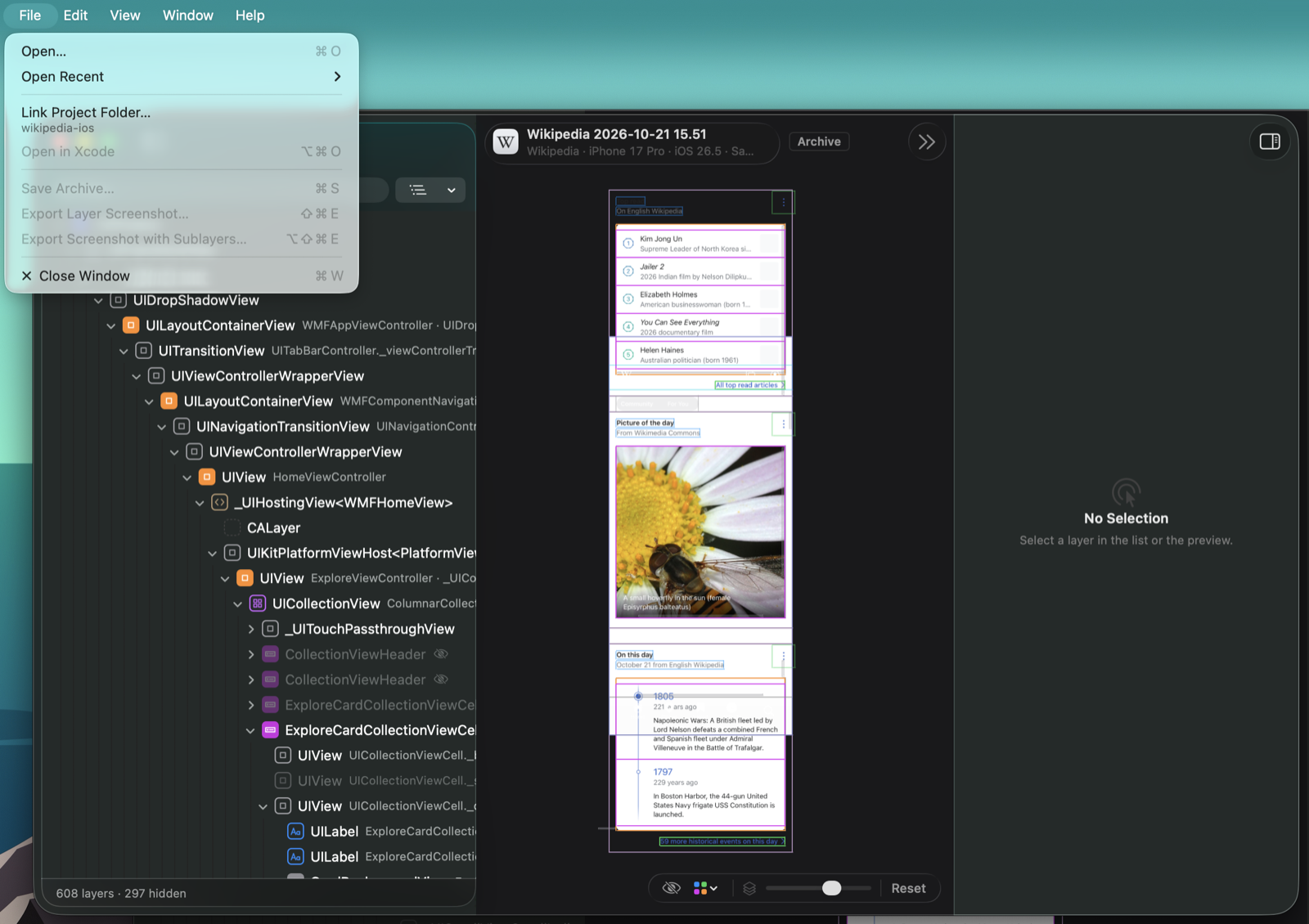Click the UIDropShadowView layer icon
This screenshot has height=924, width=1309.
click(x=118, y=300)
